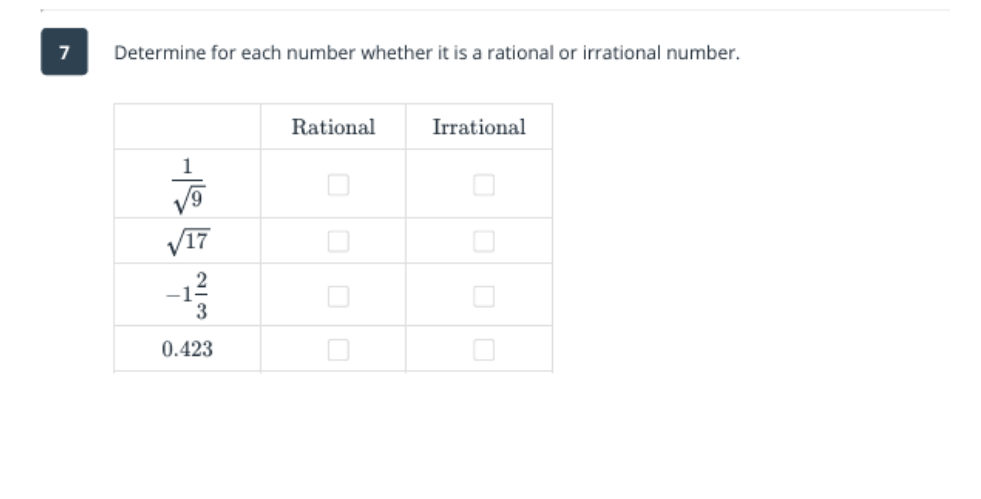Viewport: 981px width, 499px height.
Task: Check the Rational box for 1 over √9
Action: 339,185
